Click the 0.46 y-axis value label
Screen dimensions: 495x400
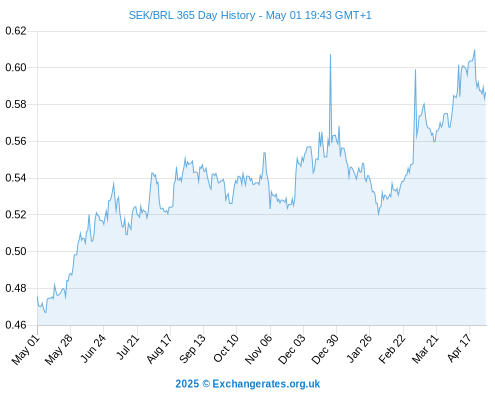(x=16, y=325)
